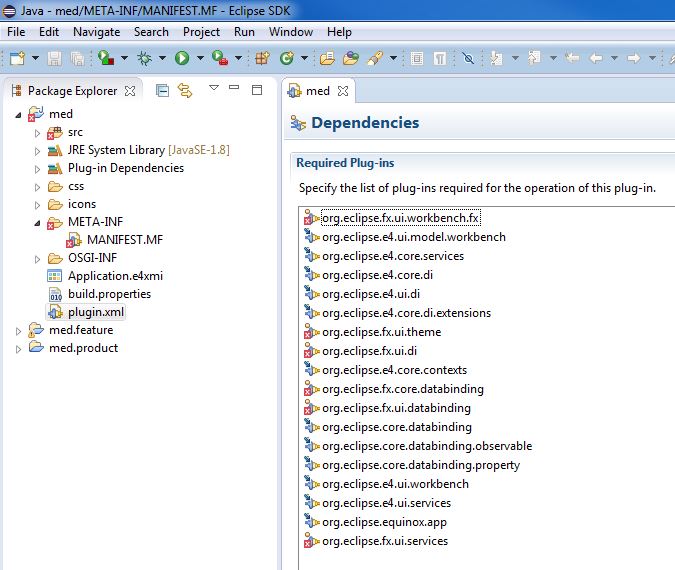Click the New Java Package icon
This screenshot has height=570, width=675.
tap(262, 58)
